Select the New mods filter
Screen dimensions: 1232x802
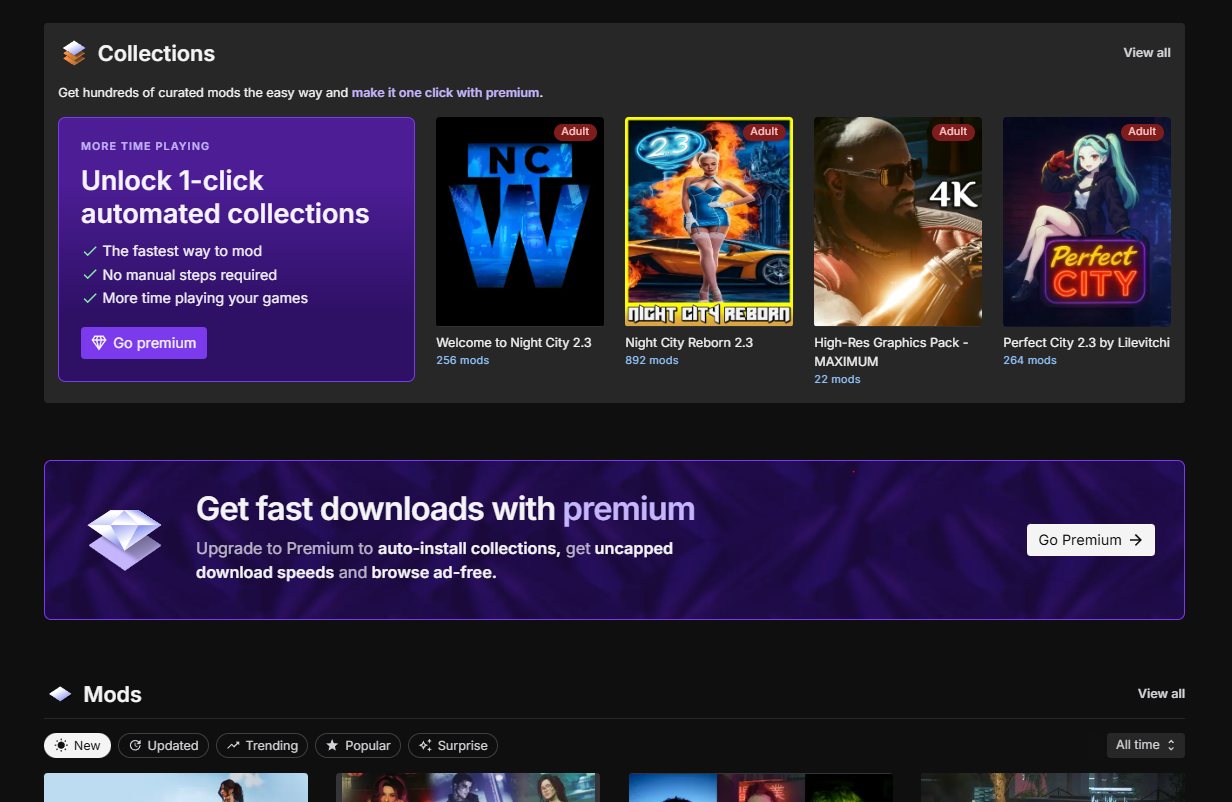(77, 745)
